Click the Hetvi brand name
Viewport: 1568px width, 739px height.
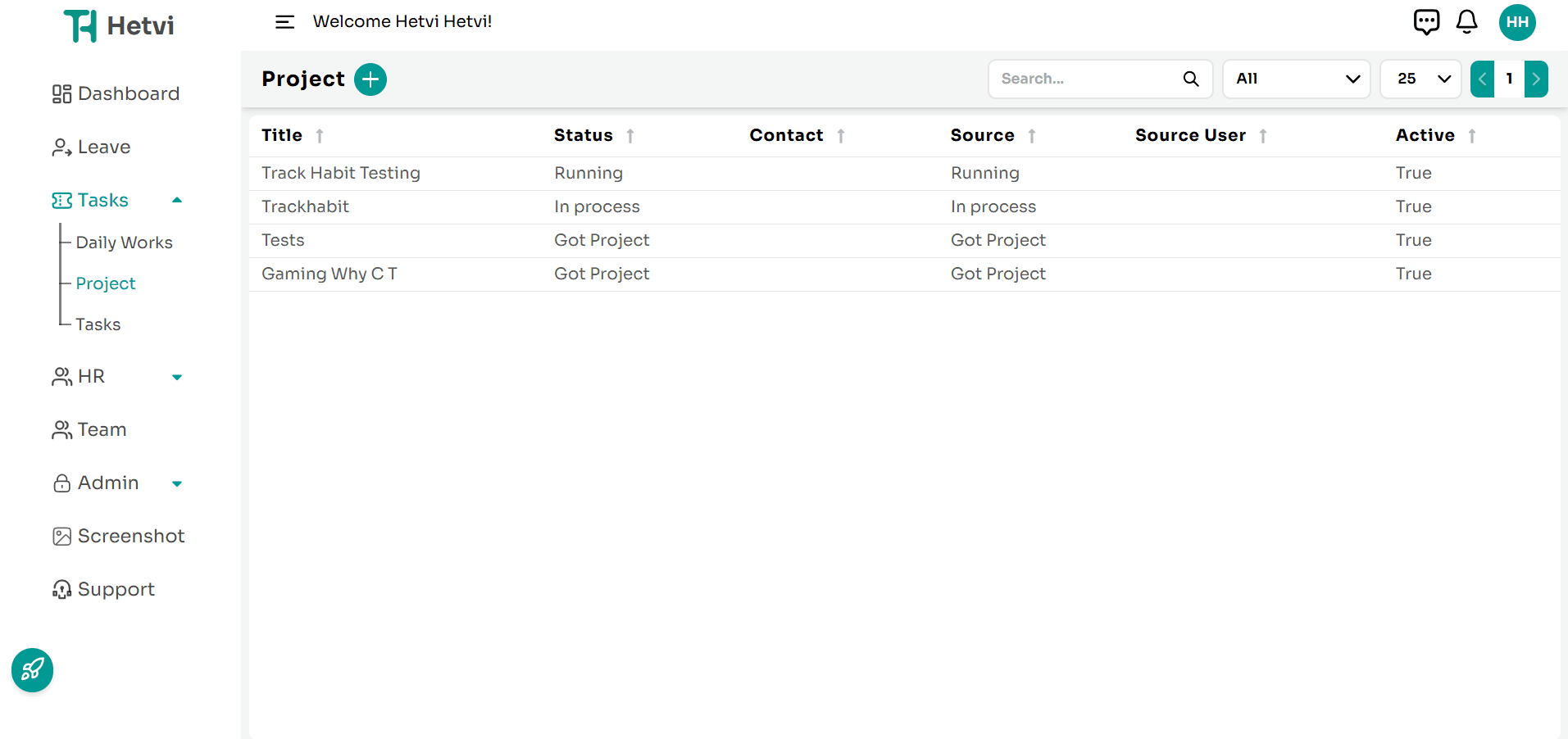click(x=140, y=26)
